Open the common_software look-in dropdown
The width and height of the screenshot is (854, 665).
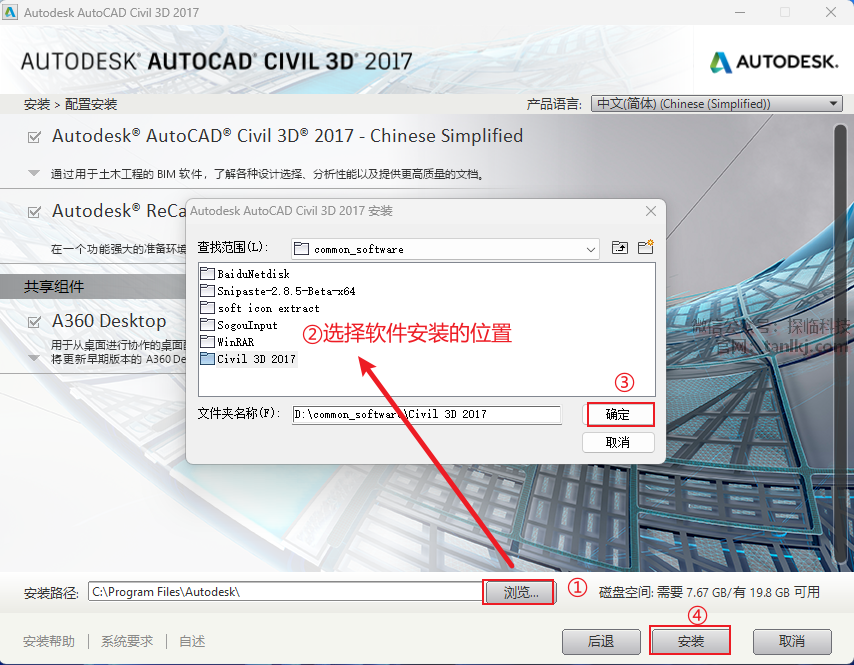pos(445,249)
